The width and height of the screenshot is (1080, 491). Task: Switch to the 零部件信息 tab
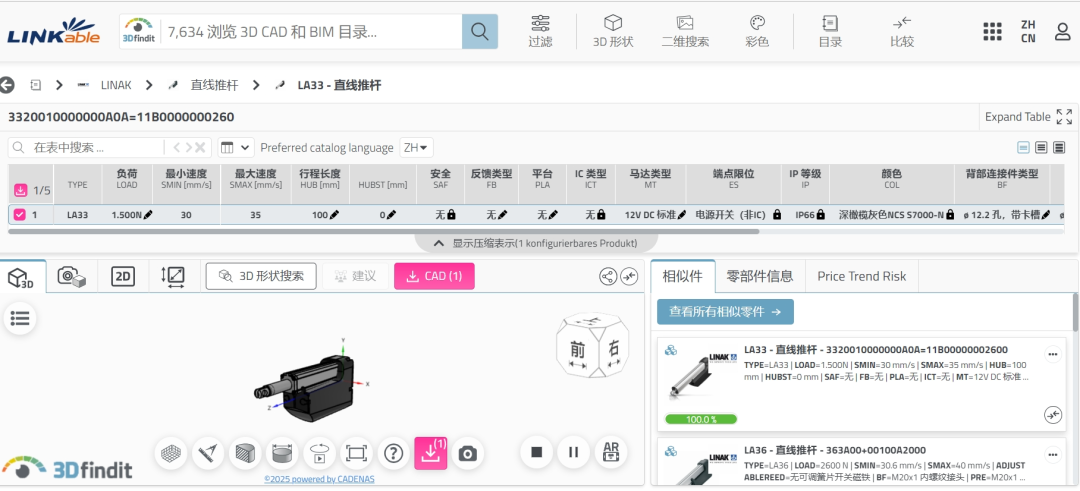pyautogui.click(x=760, y=276)
